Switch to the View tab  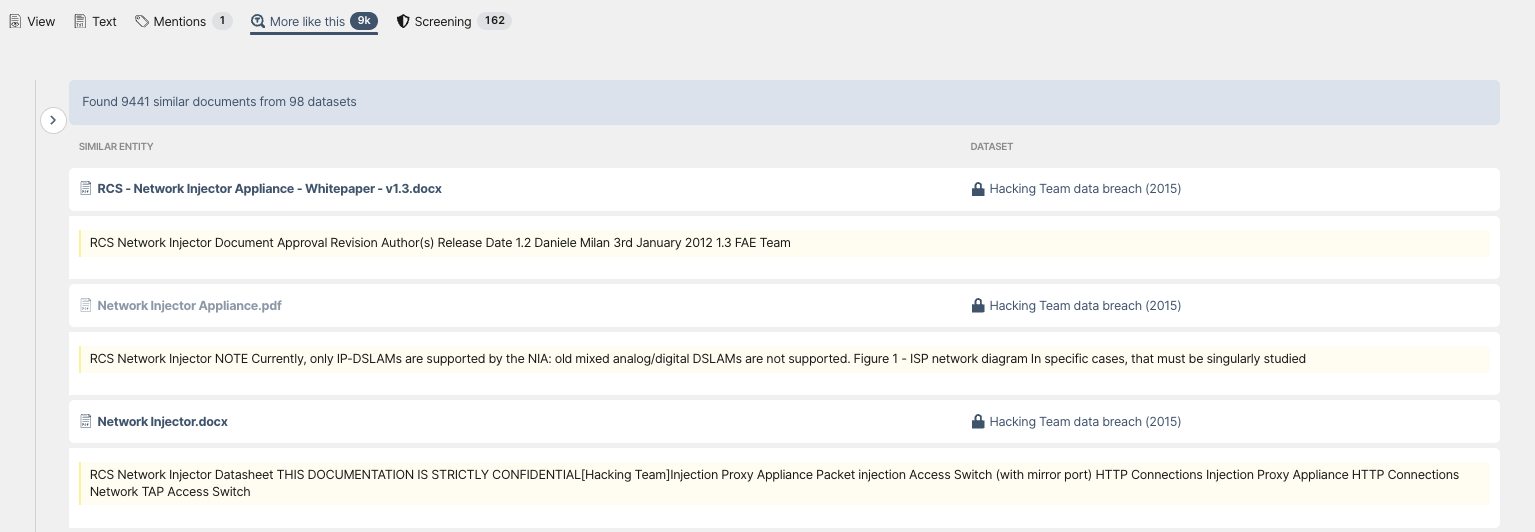click(32, 21)
